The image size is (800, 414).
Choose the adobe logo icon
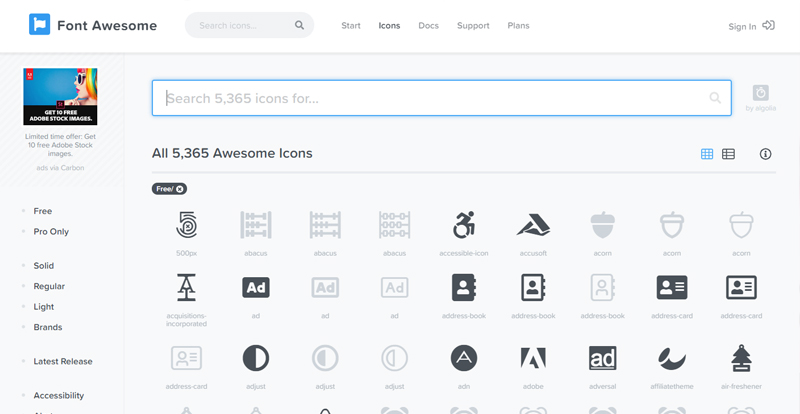[533, 358]
